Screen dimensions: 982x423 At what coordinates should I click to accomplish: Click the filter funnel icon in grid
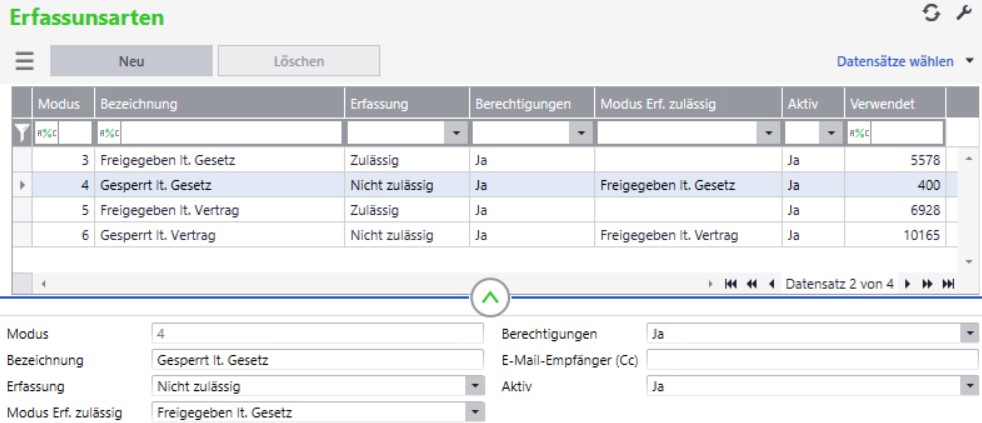coord(21,132)
